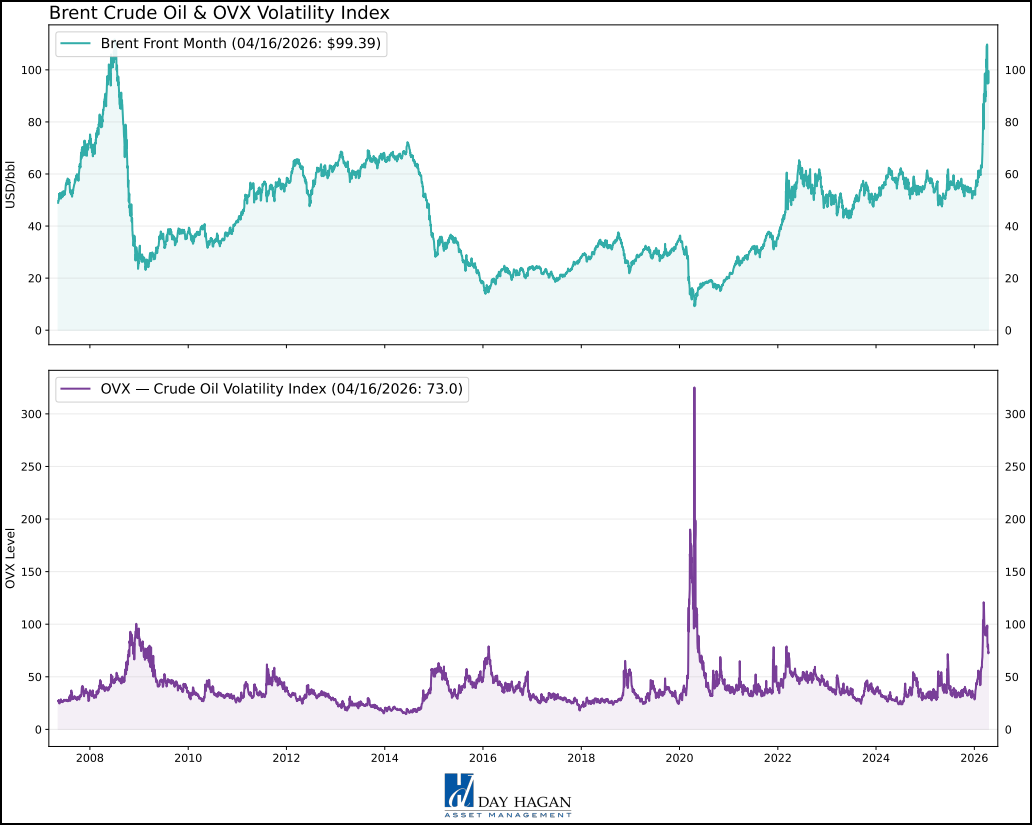Click the 2016 Brent price trough
This screenshot has height=825, width=1032.
[486, 292]
